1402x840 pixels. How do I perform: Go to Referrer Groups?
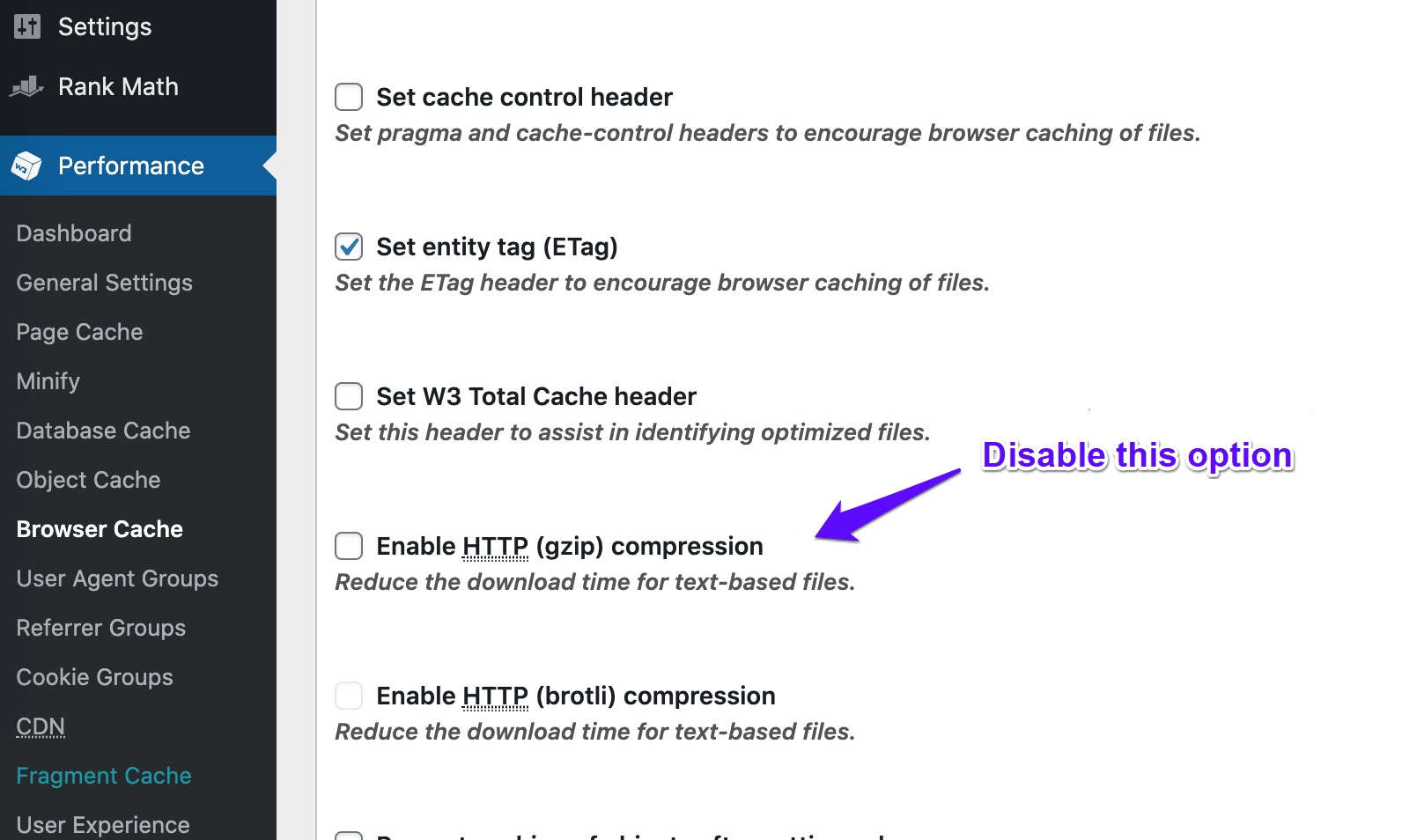click(x=101, y=628)
